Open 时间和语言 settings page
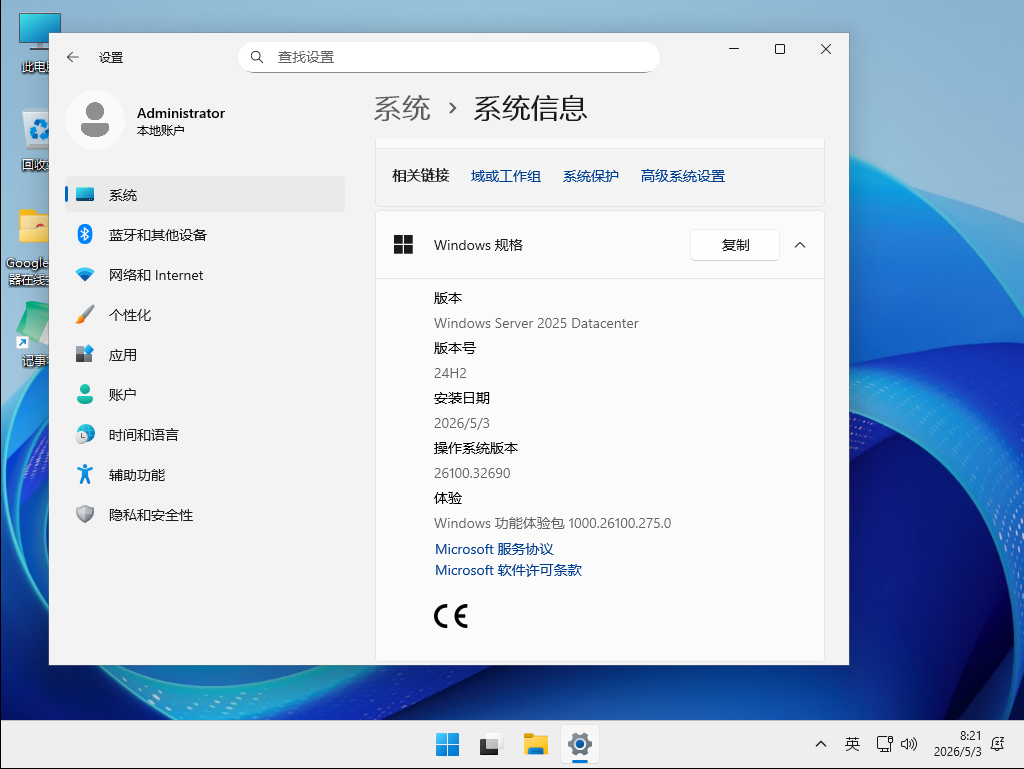The width and height of the screenshot is (1024, 769). (x=205, y=435)
